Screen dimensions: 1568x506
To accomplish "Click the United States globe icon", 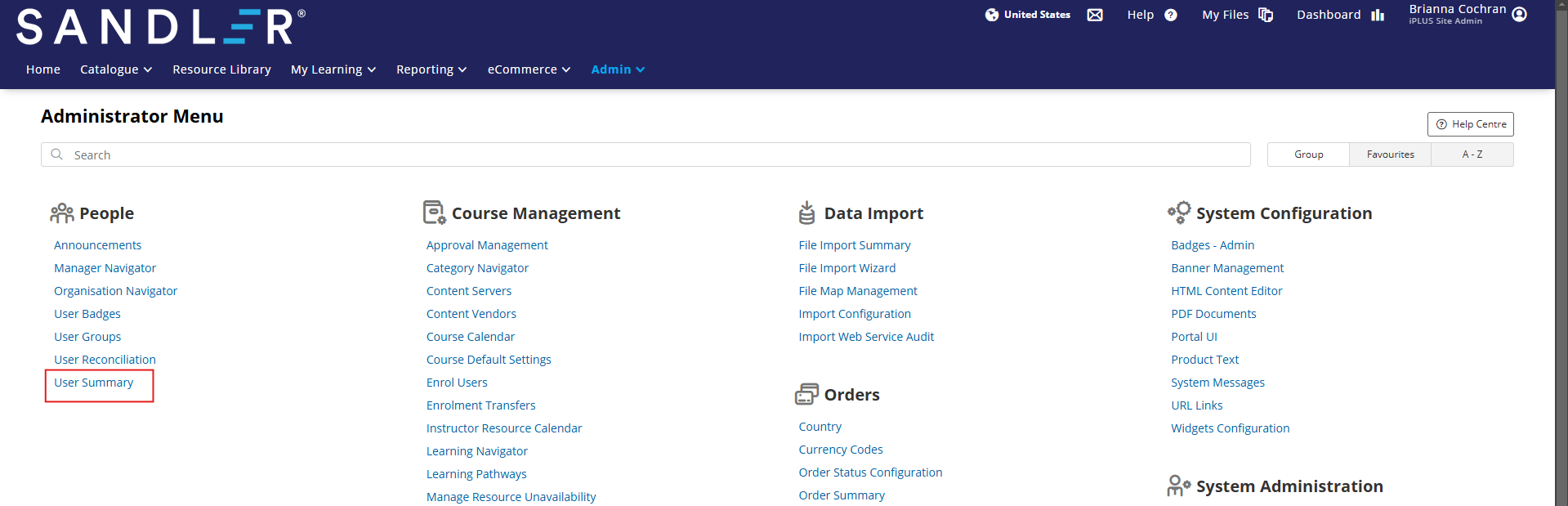I will click(x=992, y=15).
